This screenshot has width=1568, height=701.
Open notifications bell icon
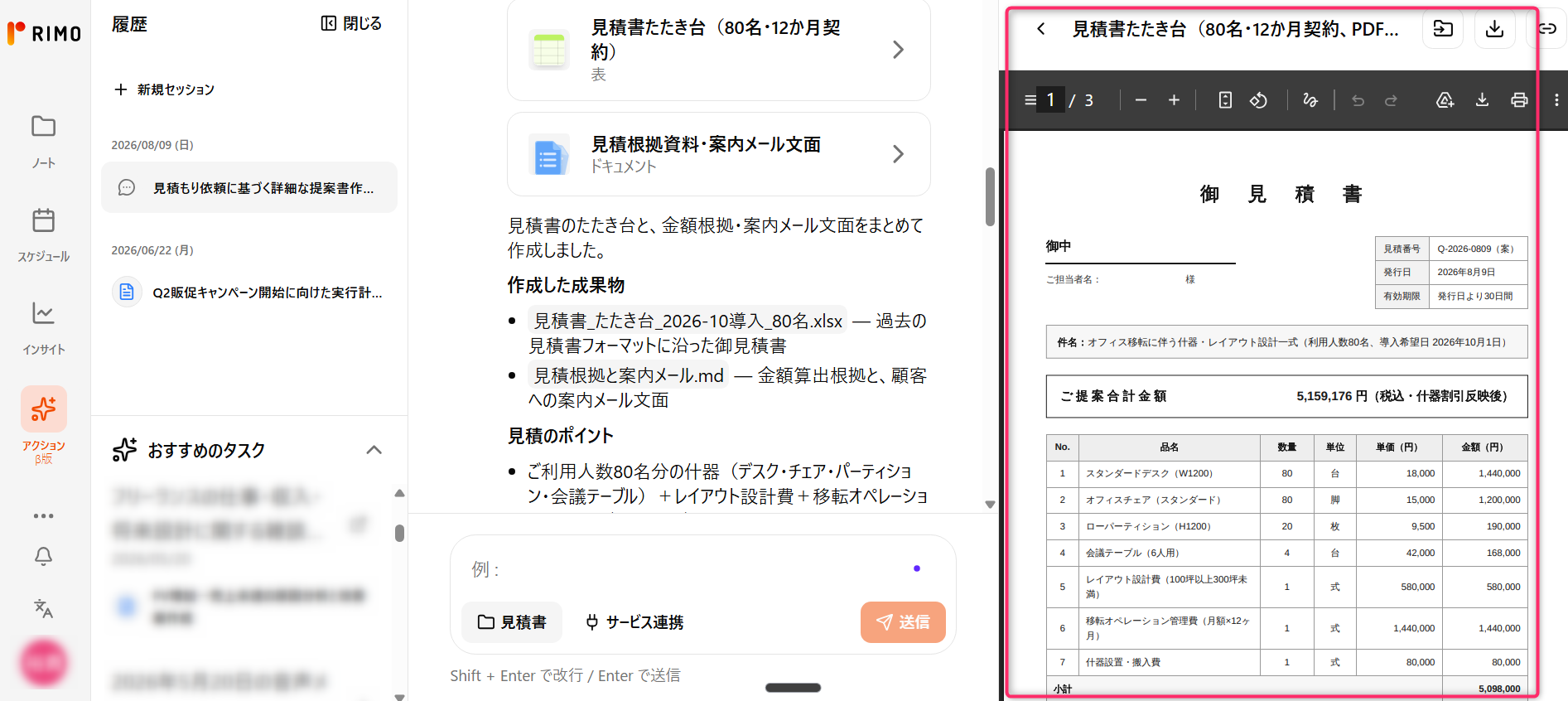pos(43,556)
